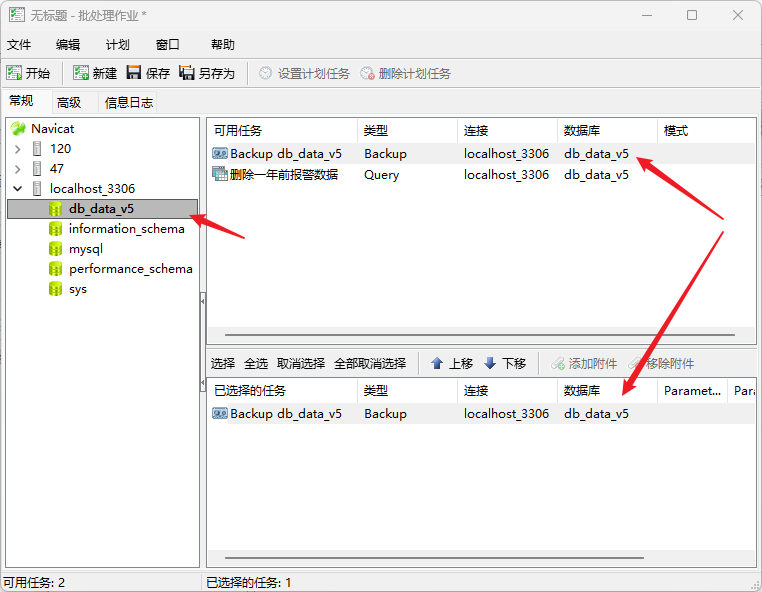The width and height of the screenshot is (762, 592).
Task: Click the 取消选择 (Deselect) button
Action: click(301, 363)
